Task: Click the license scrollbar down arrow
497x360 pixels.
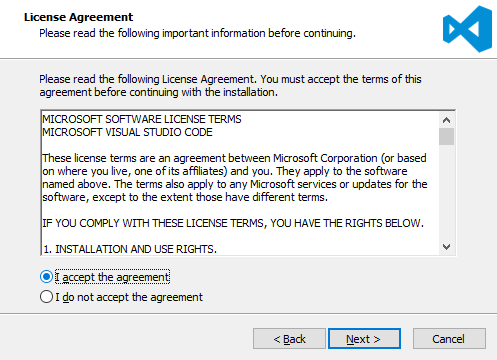Action: (x=446, y=247)
